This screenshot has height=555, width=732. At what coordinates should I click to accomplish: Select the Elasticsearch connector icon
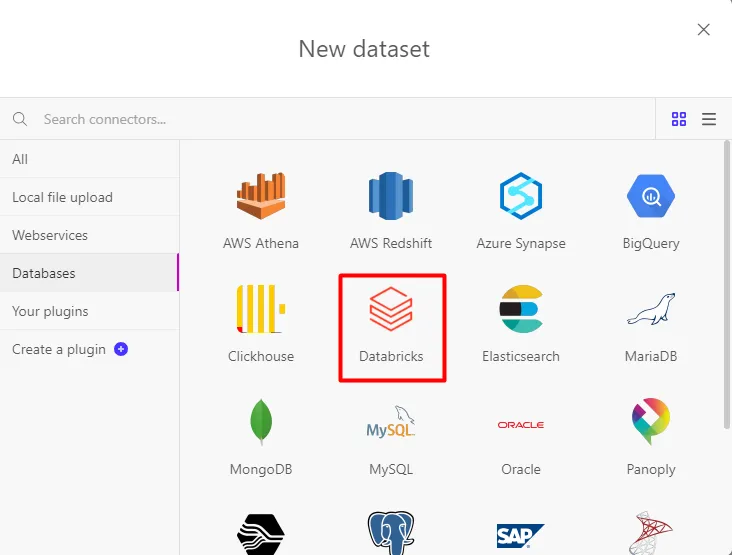coord(521,309)
